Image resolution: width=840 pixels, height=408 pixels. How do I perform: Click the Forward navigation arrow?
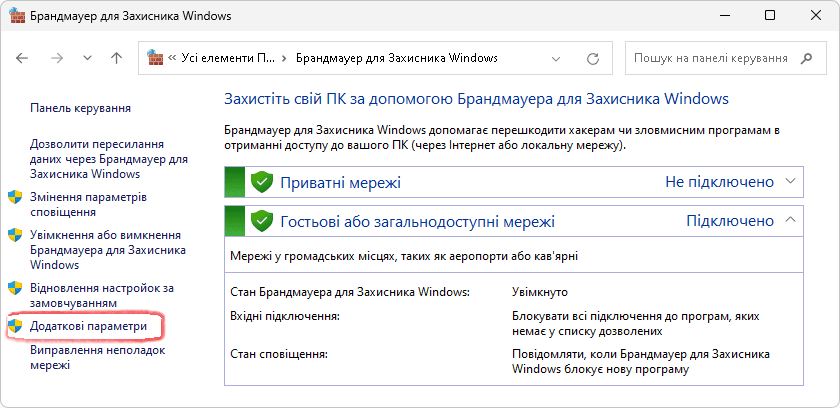57,58
